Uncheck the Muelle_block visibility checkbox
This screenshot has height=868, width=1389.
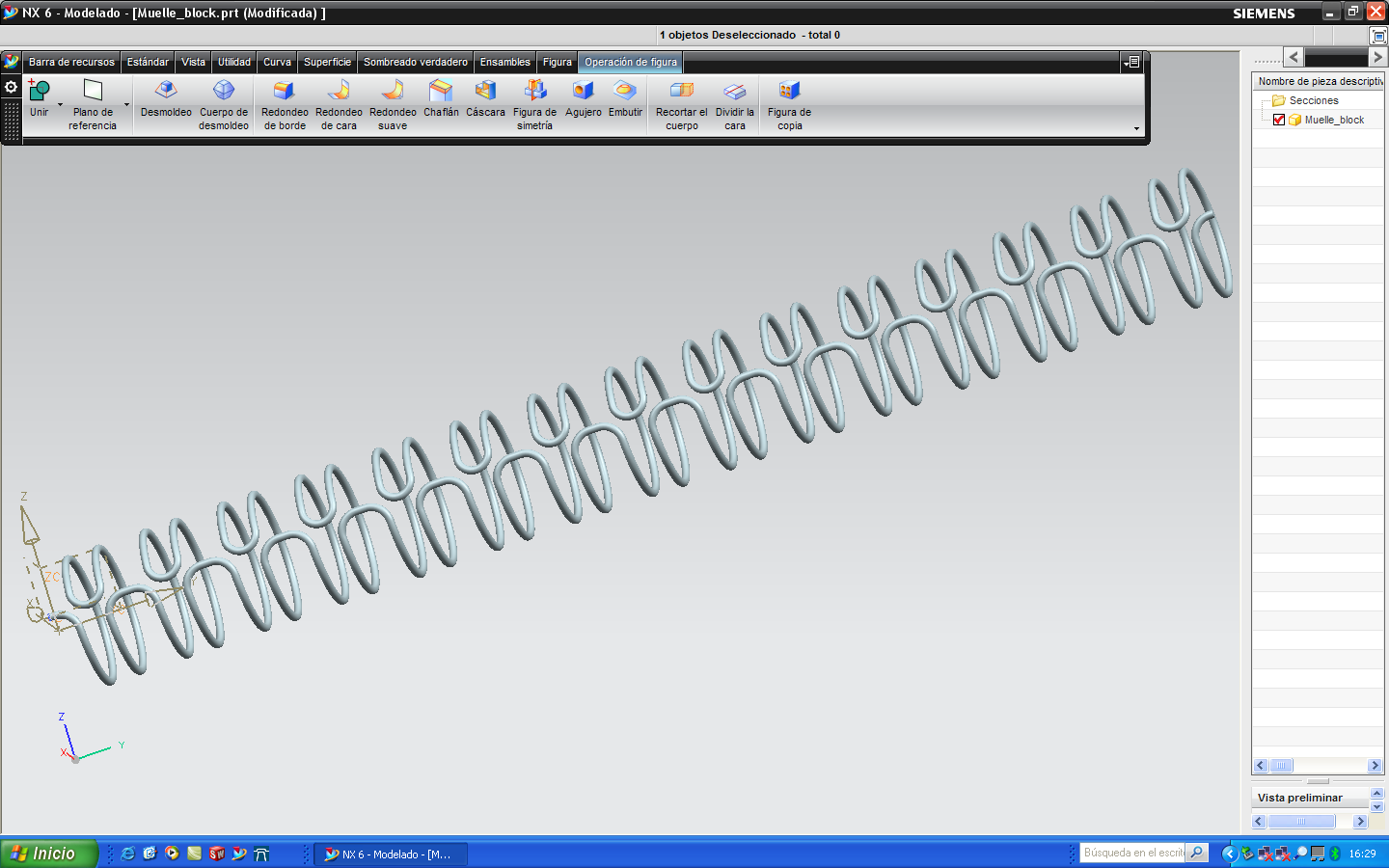1279,120
